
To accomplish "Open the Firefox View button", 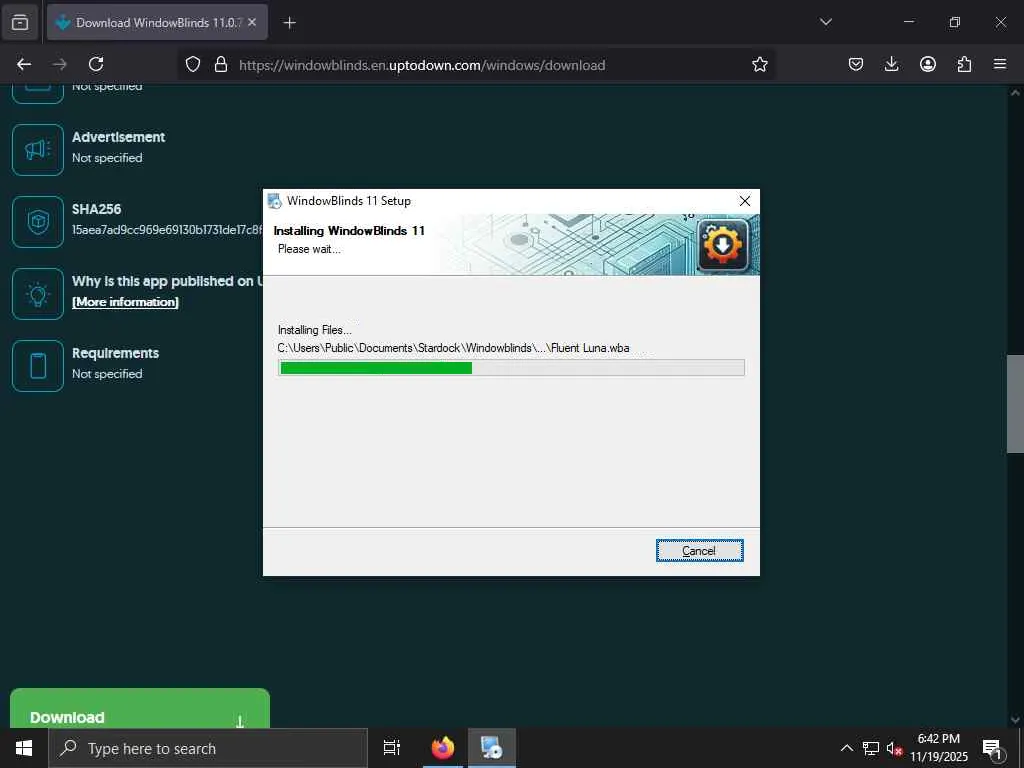I will [20, 22].
